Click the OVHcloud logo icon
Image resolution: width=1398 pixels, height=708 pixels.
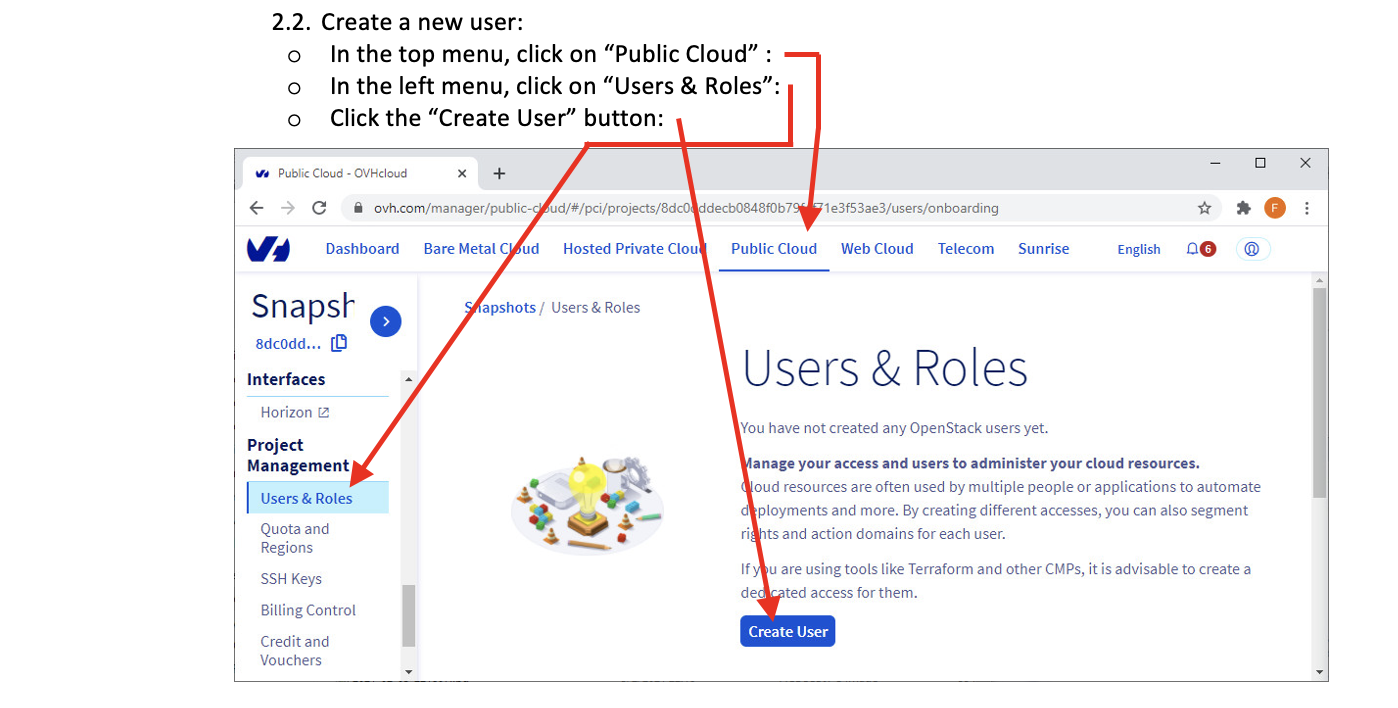268,249
